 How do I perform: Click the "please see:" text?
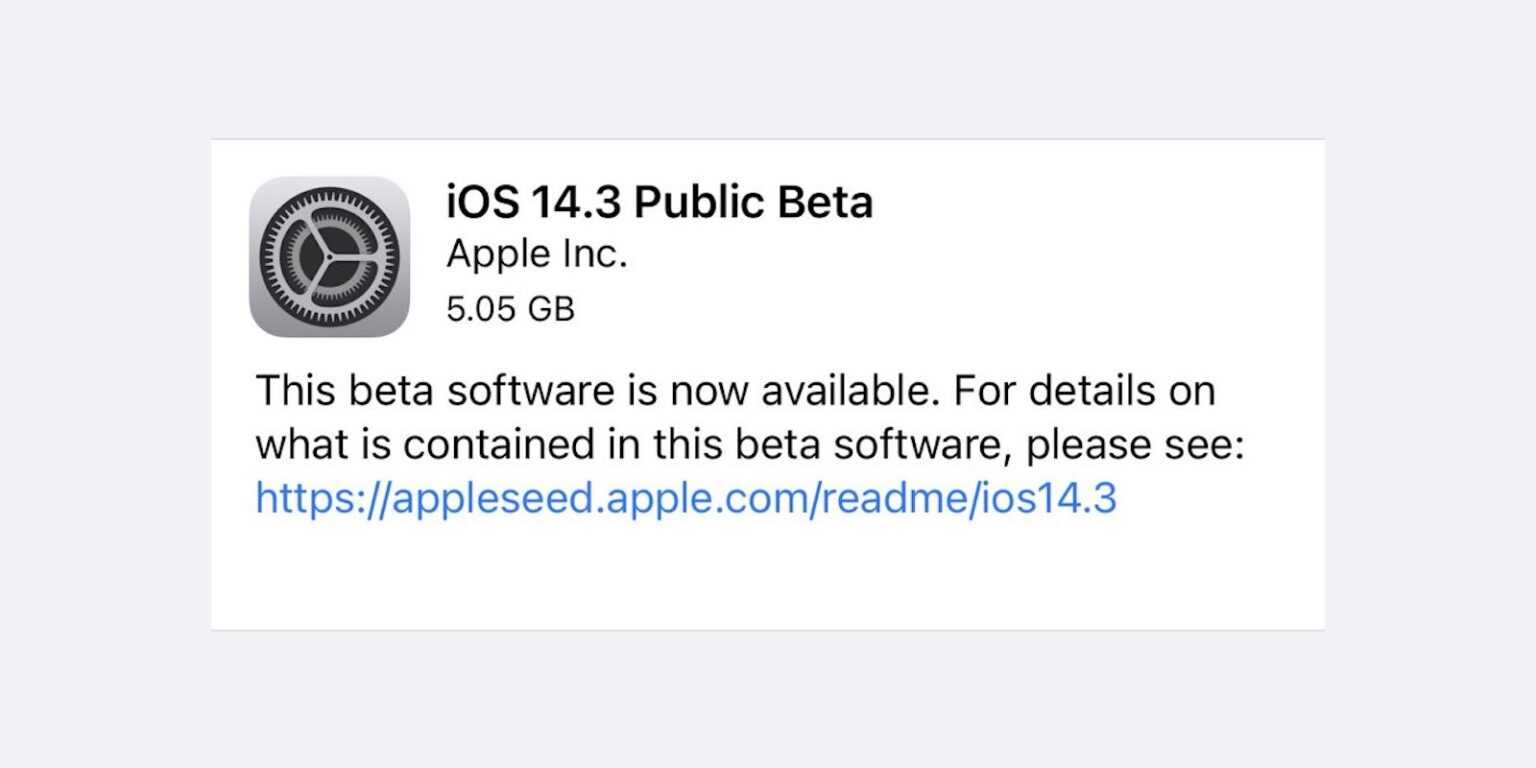tap(1135, 444)
